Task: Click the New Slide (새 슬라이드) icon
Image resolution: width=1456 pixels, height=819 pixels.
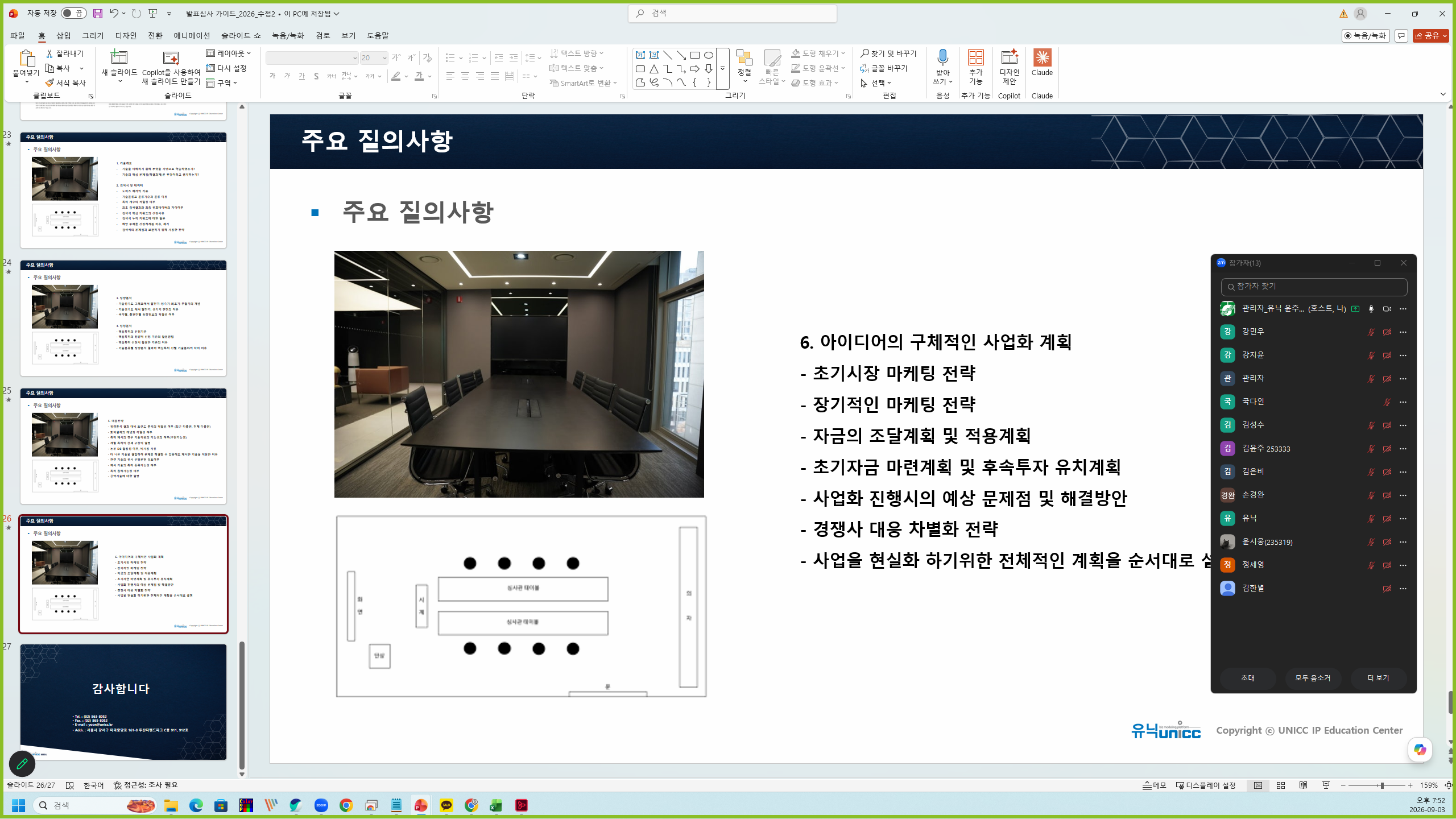Action: 119,57
